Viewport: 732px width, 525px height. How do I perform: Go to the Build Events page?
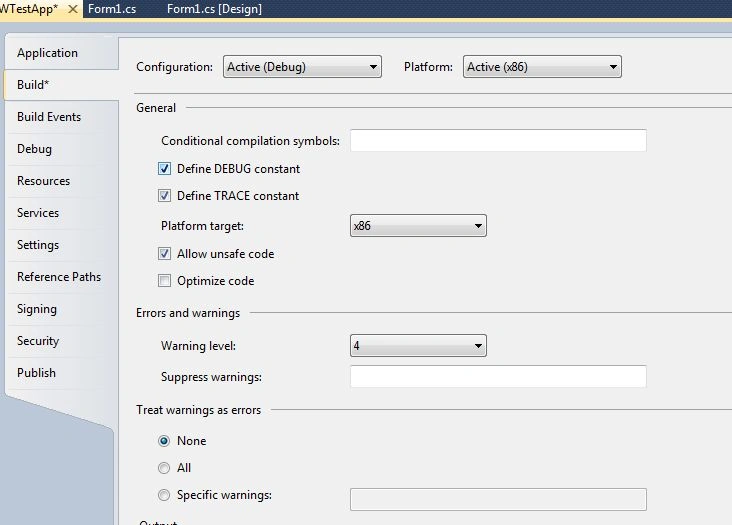tap(49, 117)
